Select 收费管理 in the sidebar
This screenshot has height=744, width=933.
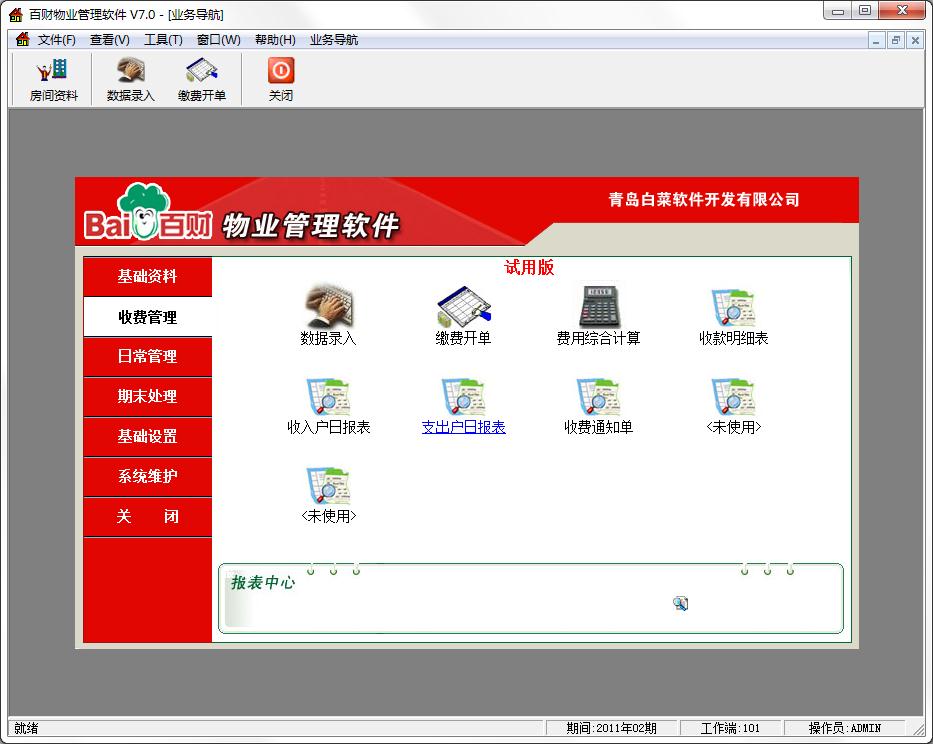tap(148, 317)
